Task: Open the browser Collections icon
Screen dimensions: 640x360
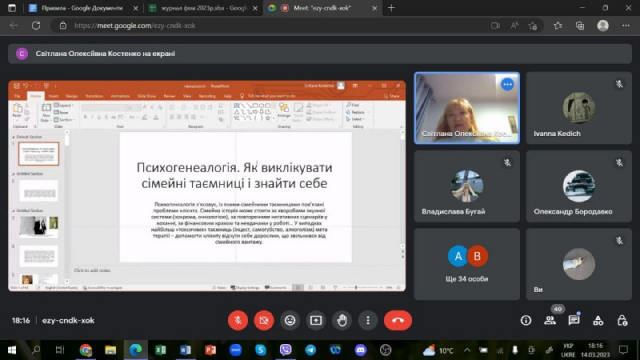Action: [x=580, y=26]
